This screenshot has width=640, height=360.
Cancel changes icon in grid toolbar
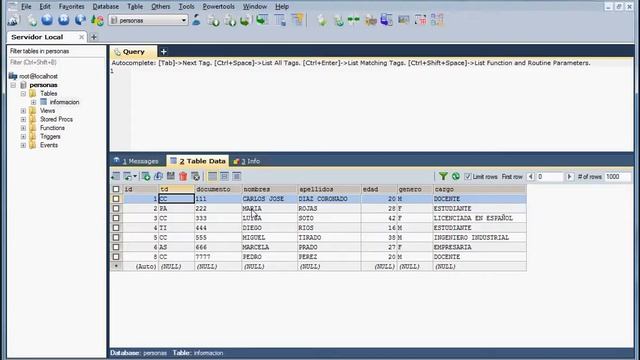196,176
